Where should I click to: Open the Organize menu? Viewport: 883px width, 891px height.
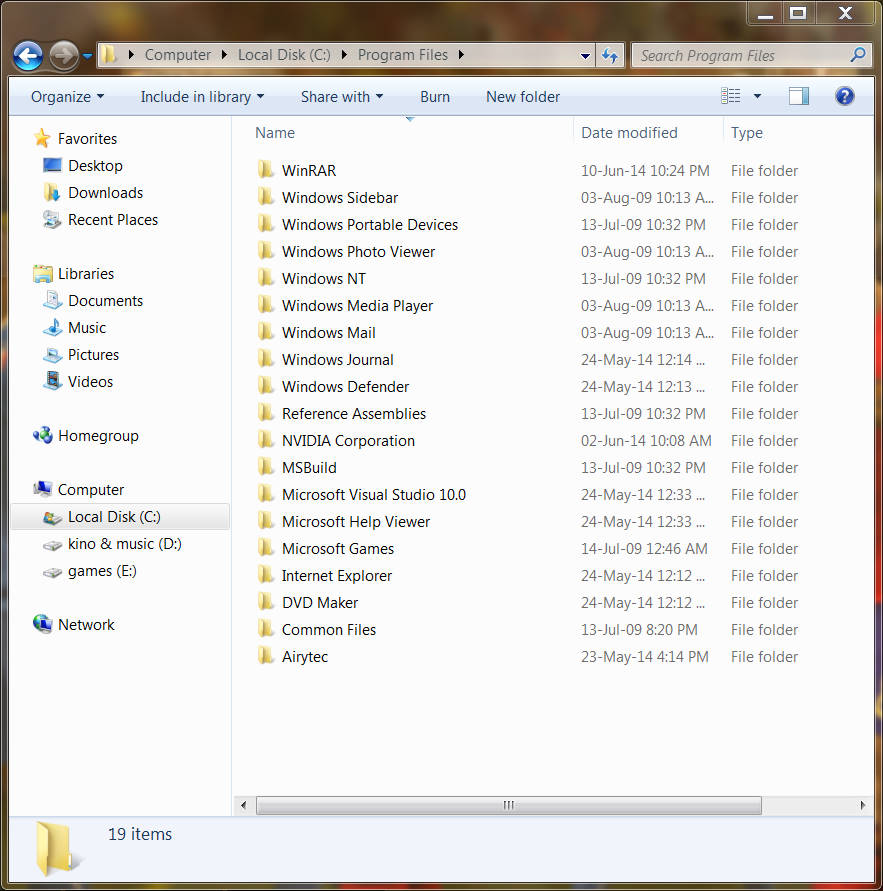tap(67, 97)
